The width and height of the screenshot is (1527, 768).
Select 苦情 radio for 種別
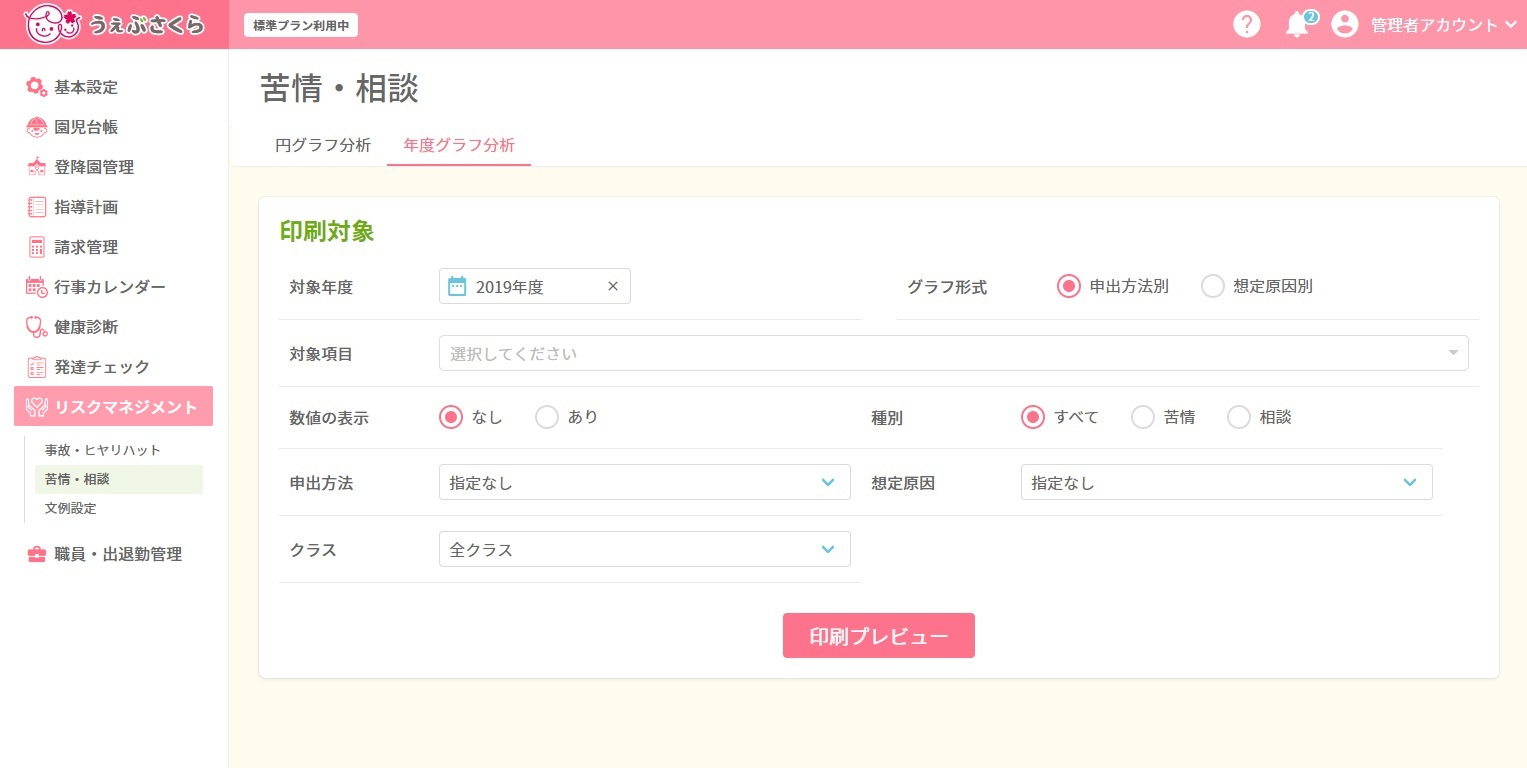point(1143,417)
